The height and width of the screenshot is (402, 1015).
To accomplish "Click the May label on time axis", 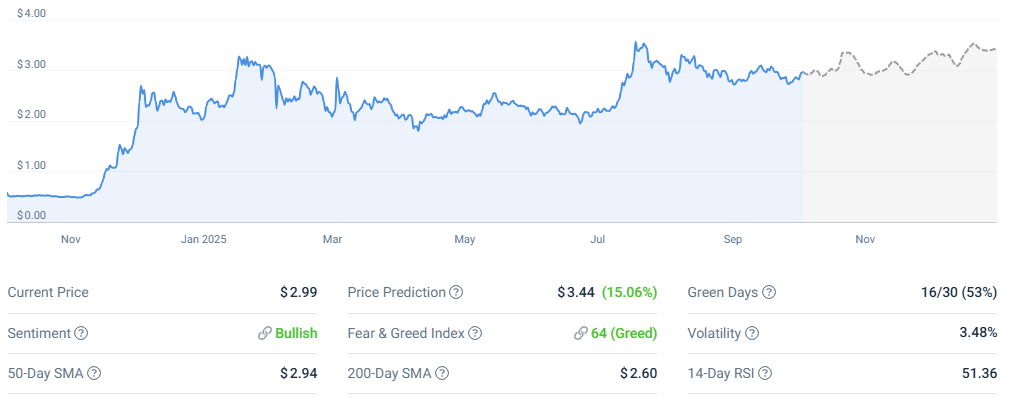I will pyautogui.click(x=465, y=239).
